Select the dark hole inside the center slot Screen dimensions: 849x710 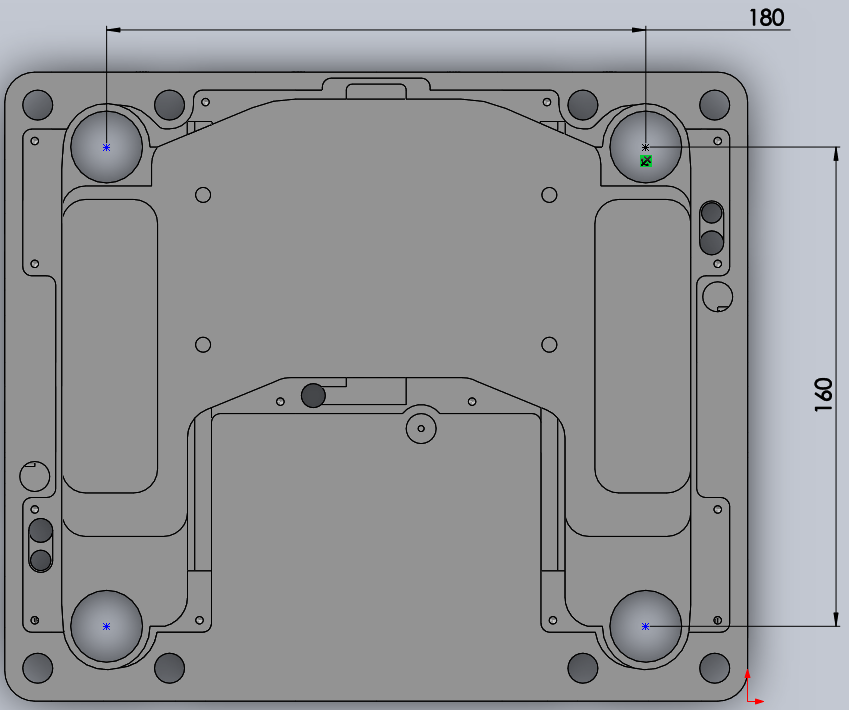(313, 395)
